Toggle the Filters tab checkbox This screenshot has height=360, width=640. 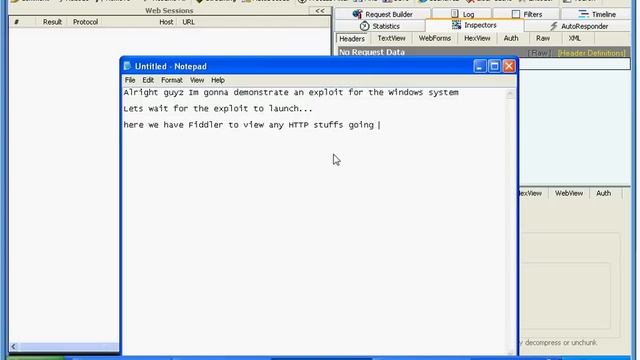(x=516, y=14)
